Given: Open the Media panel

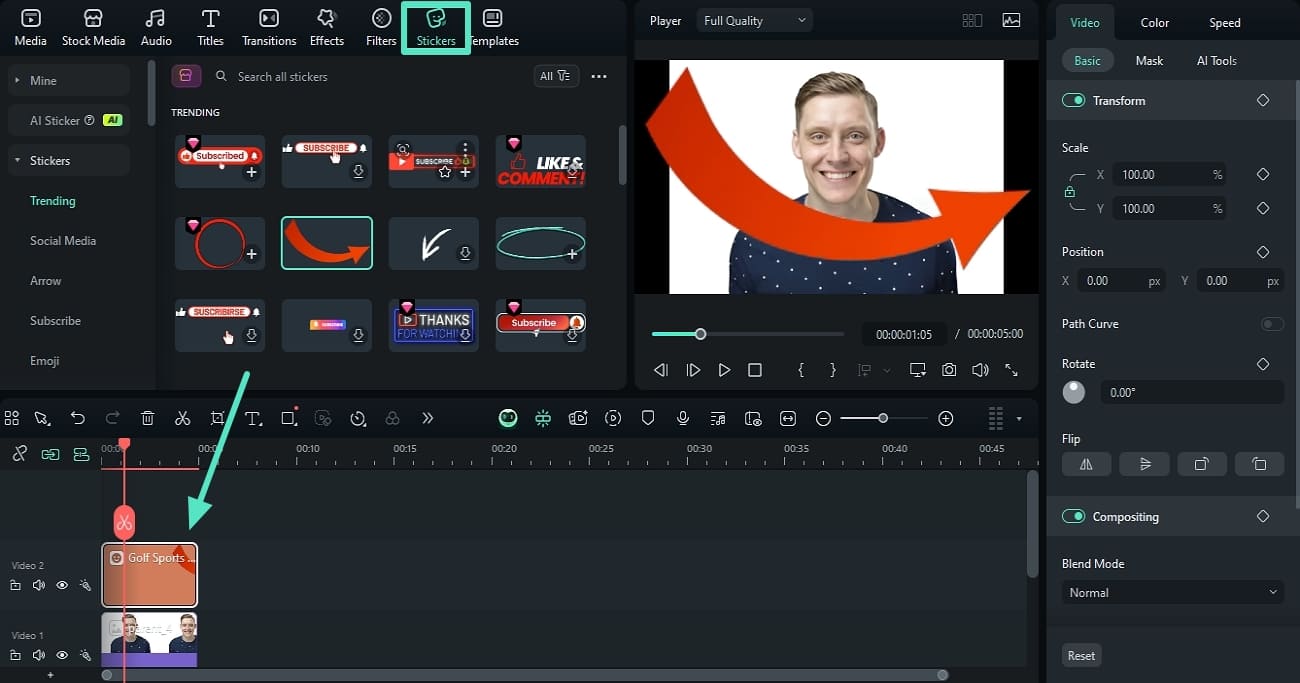Looking at the screenshot, I should (x=31, y=27).
